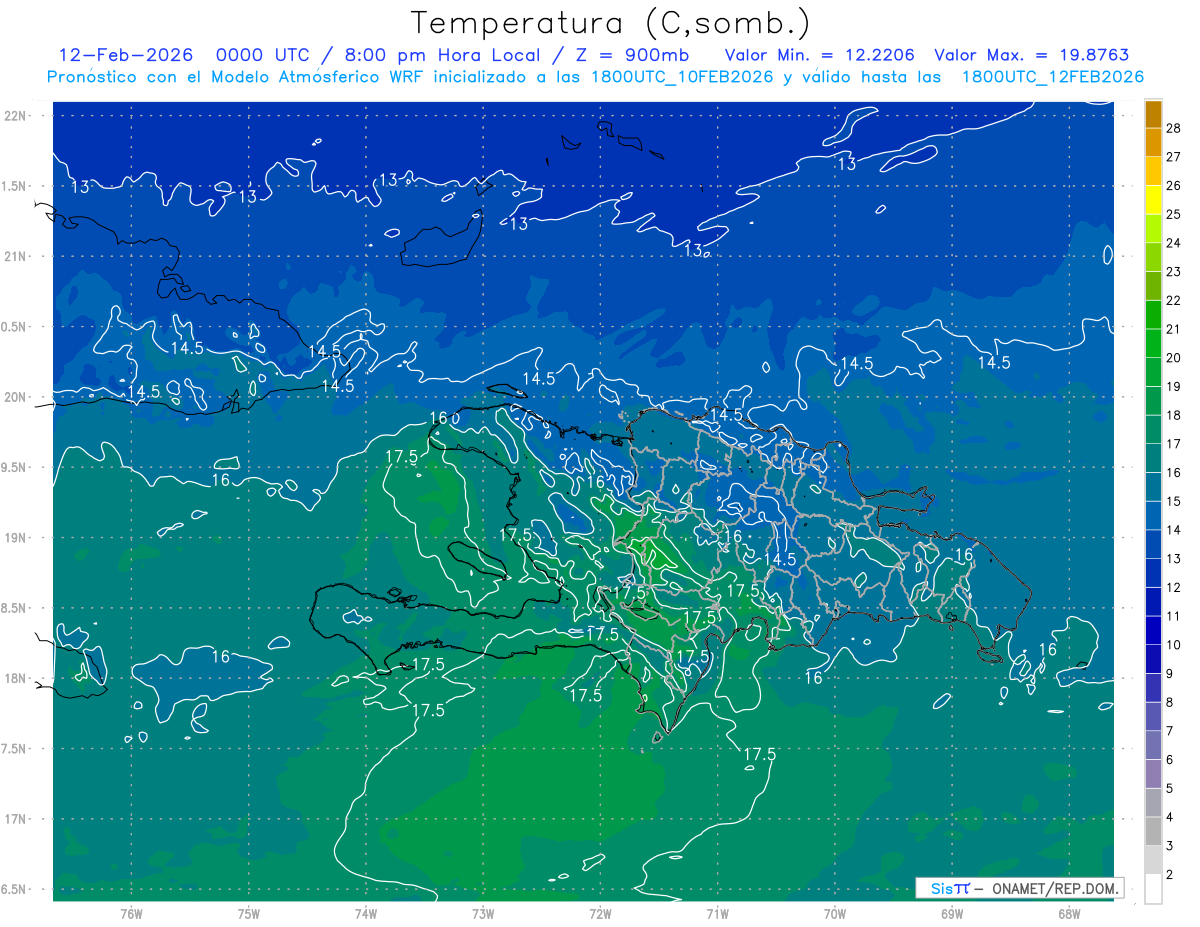Click the color scale value 12

(1174, 588)
